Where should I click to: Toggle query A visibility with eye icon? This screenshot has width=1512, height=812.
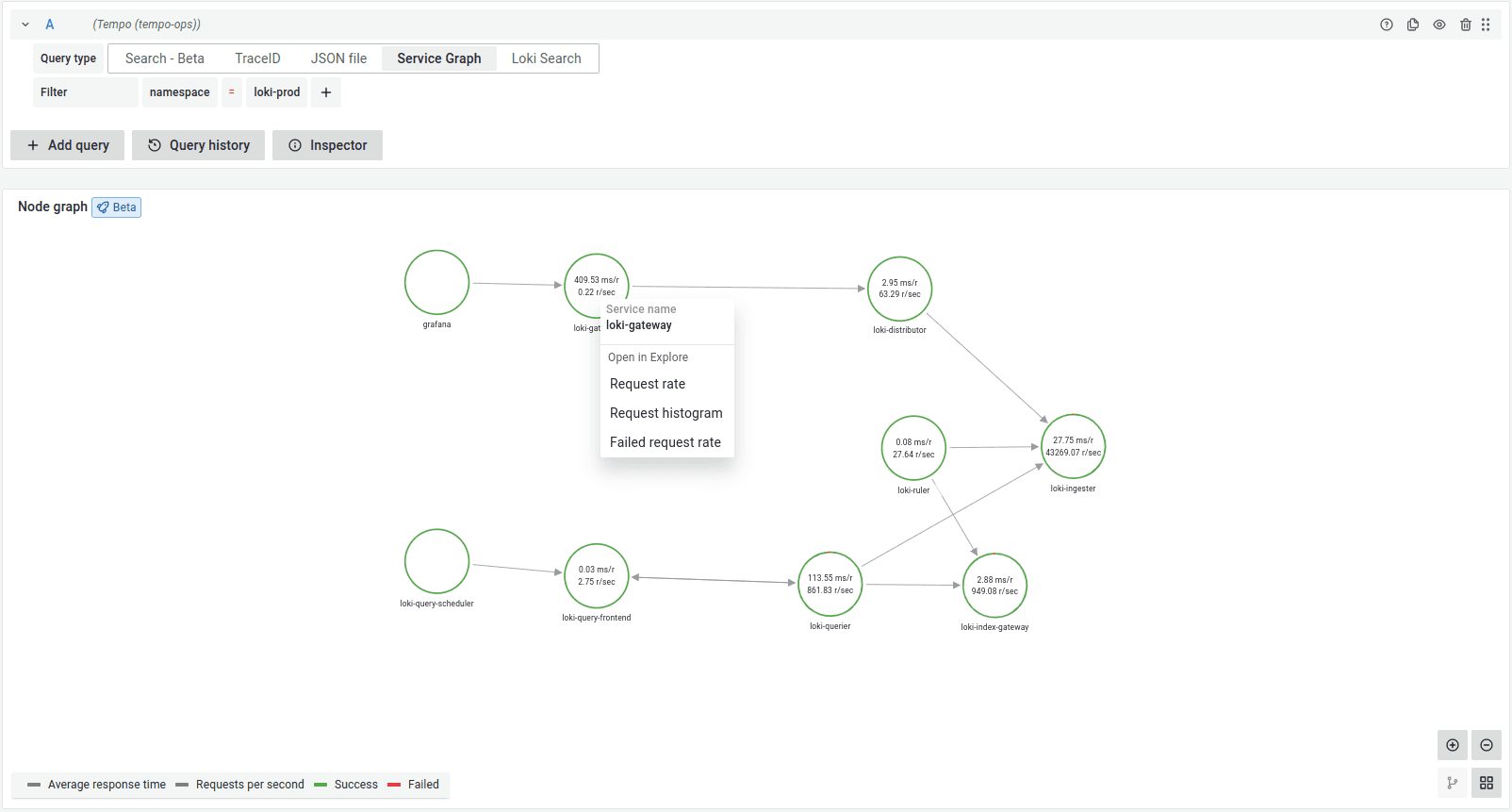tap(1438, 25)
